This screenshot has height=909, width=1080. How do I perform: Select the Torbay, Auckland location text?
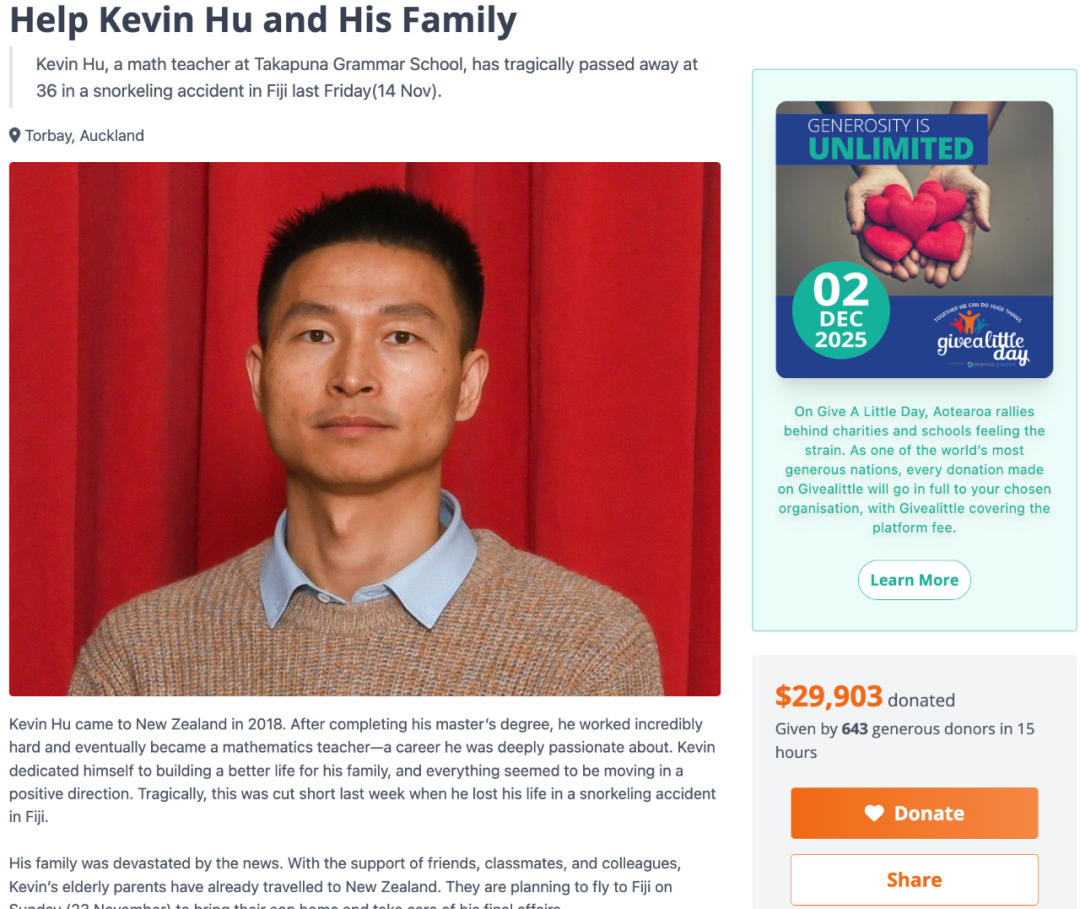click(x=85, y=135)
